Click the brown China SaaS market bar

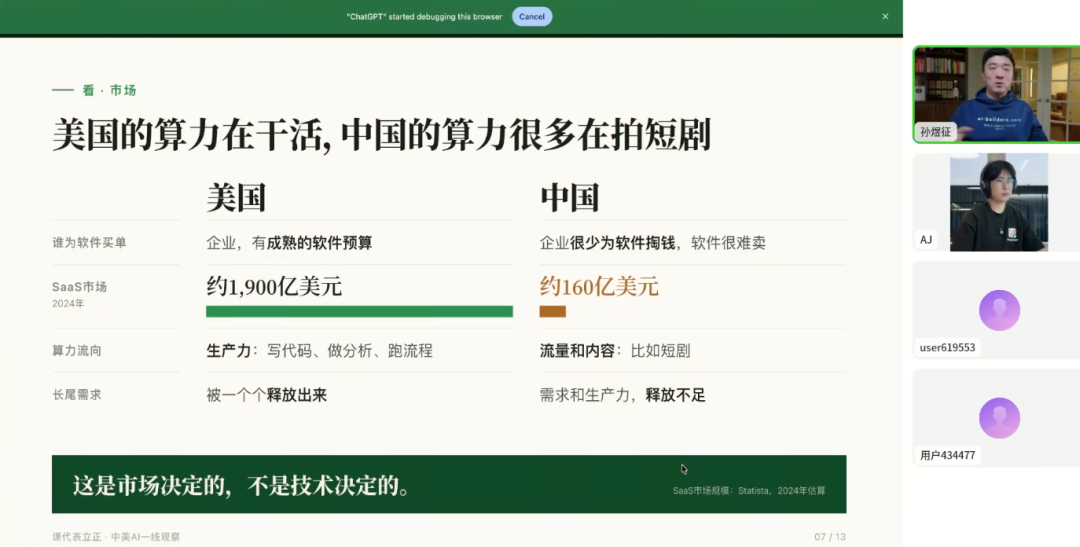[552, 311]
